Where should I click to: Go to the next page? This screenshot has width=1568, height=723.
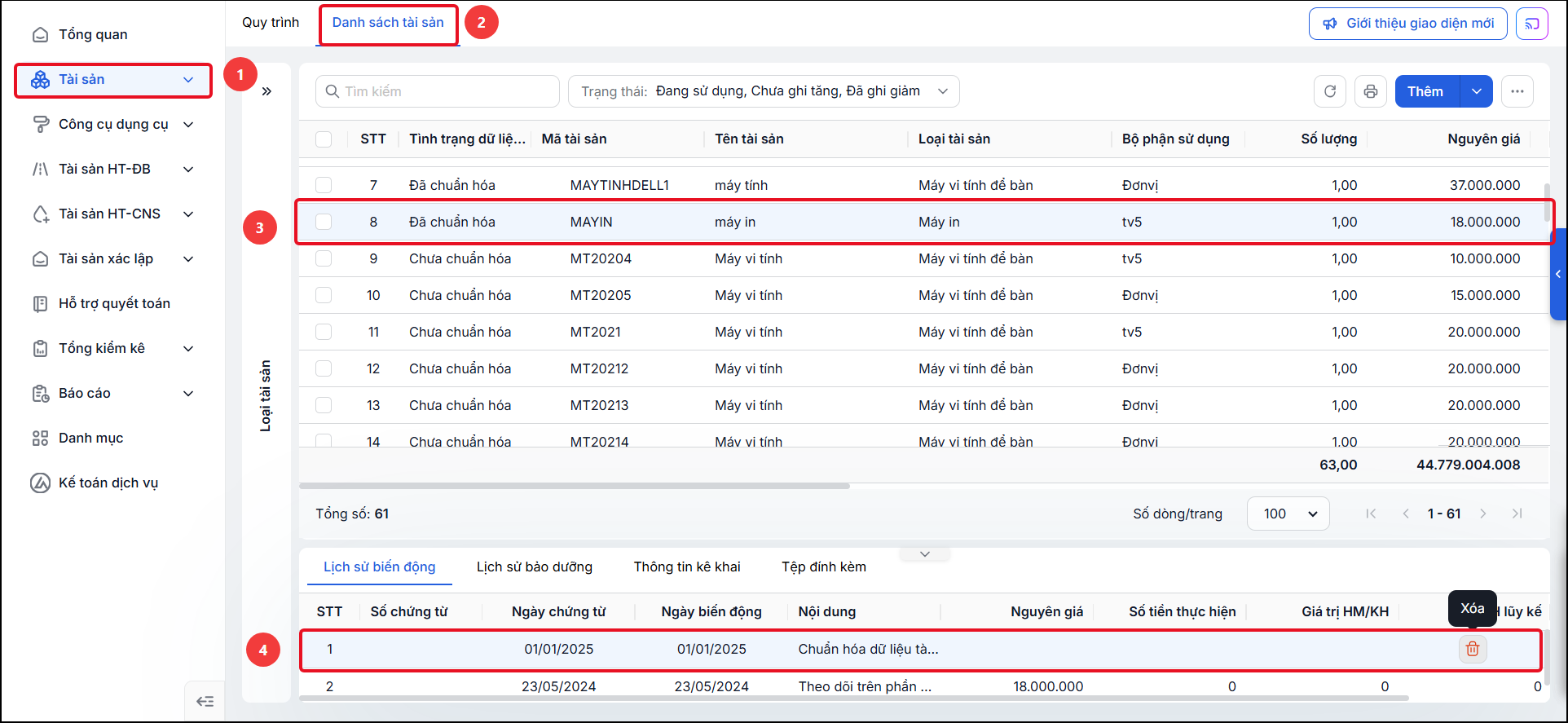(1483, 514)
